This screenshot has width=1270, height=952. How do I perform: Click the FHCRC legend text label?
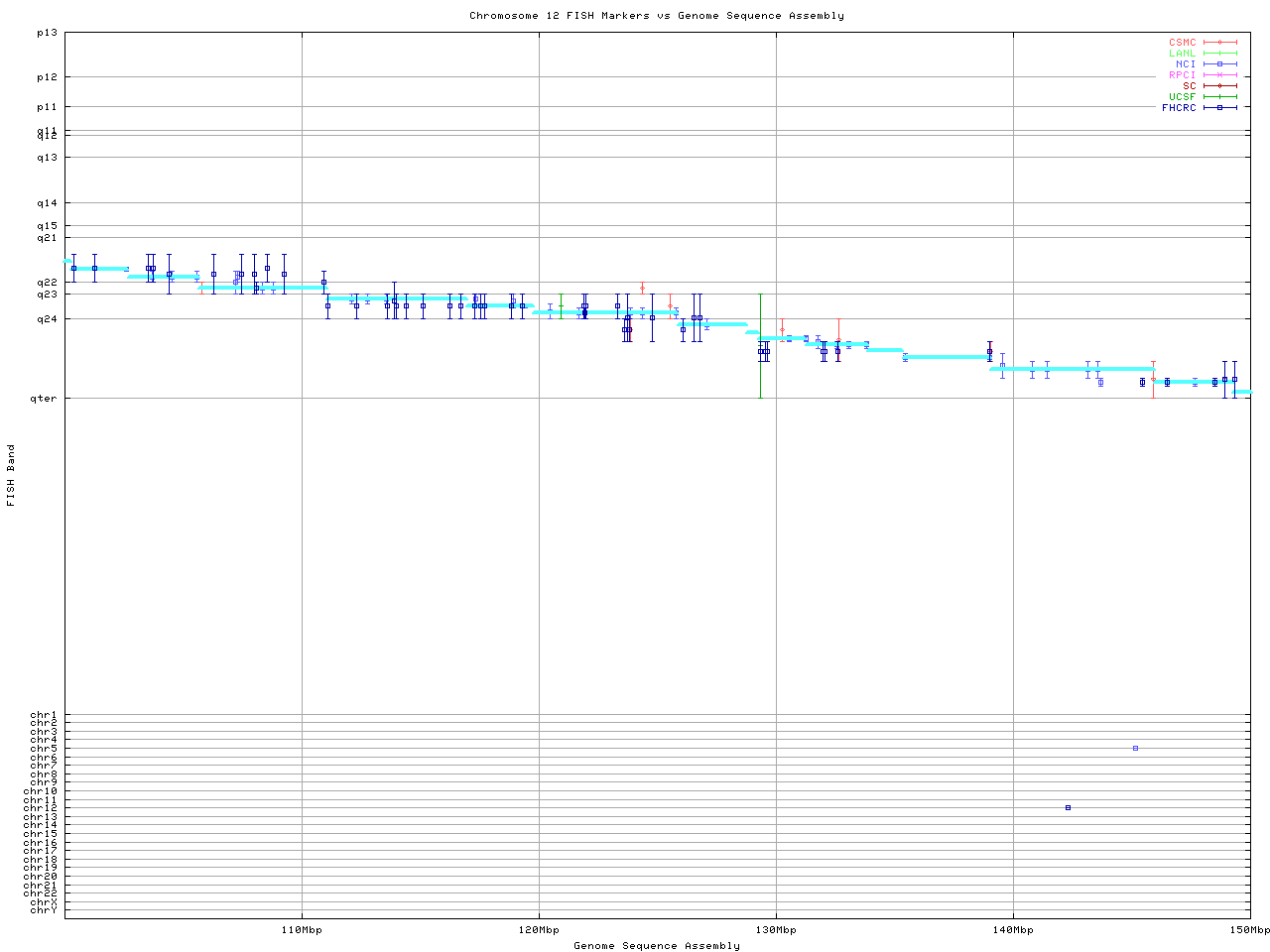tap(1179, 108)
